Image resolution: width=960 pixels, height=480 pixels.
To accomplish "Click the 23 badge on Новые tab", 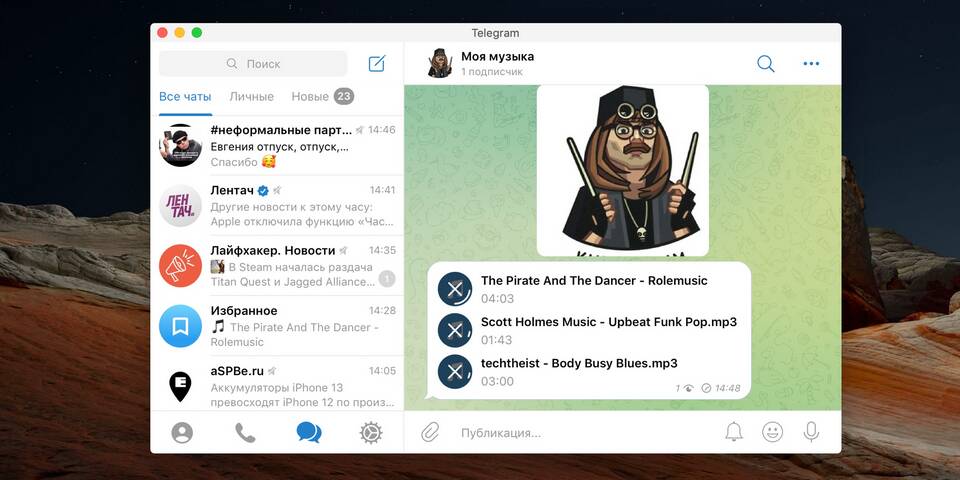I will click(x=344, y=97).
